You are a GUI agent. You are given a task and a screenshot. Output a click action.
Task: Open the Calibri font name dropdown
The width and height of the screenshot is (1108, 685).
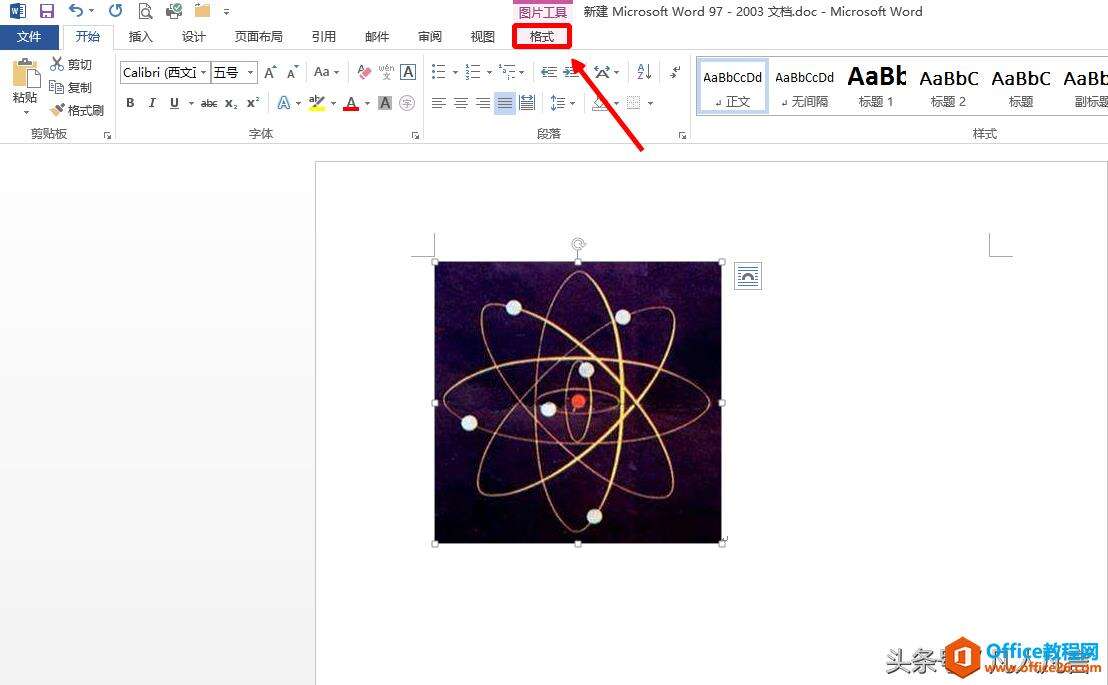[204, 72]
